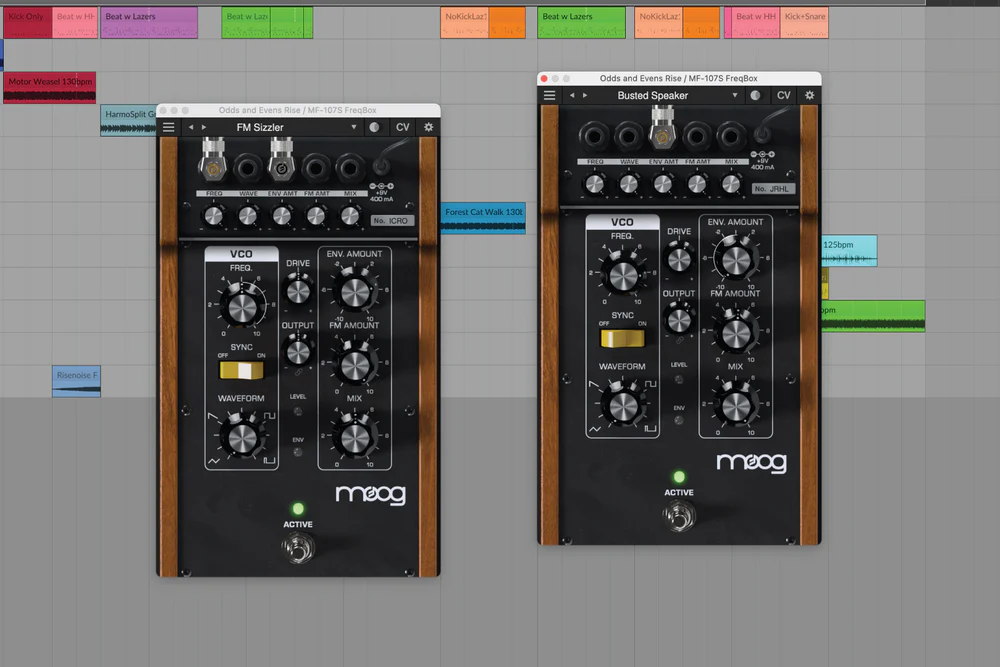
Task: Enable CV mode in the FM Sizzler window
Action: tap(403, 127)
